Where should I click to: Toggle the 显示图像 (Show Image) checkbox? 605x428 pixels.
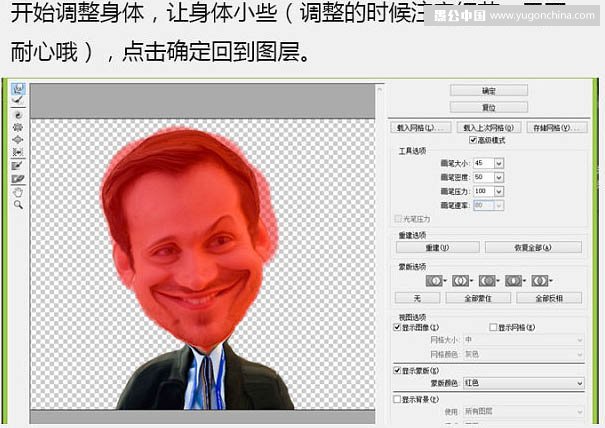click(x=397, y=327)
